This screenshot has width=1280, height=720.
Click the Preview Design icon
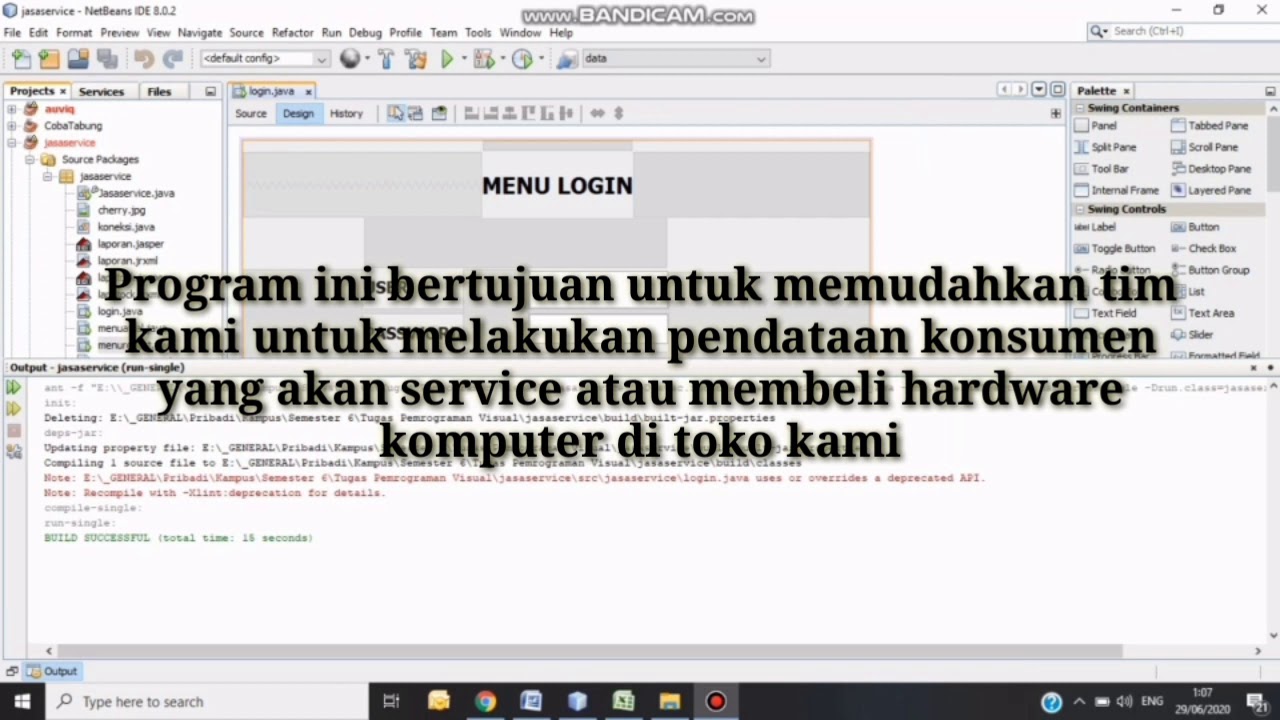point(439,113)
